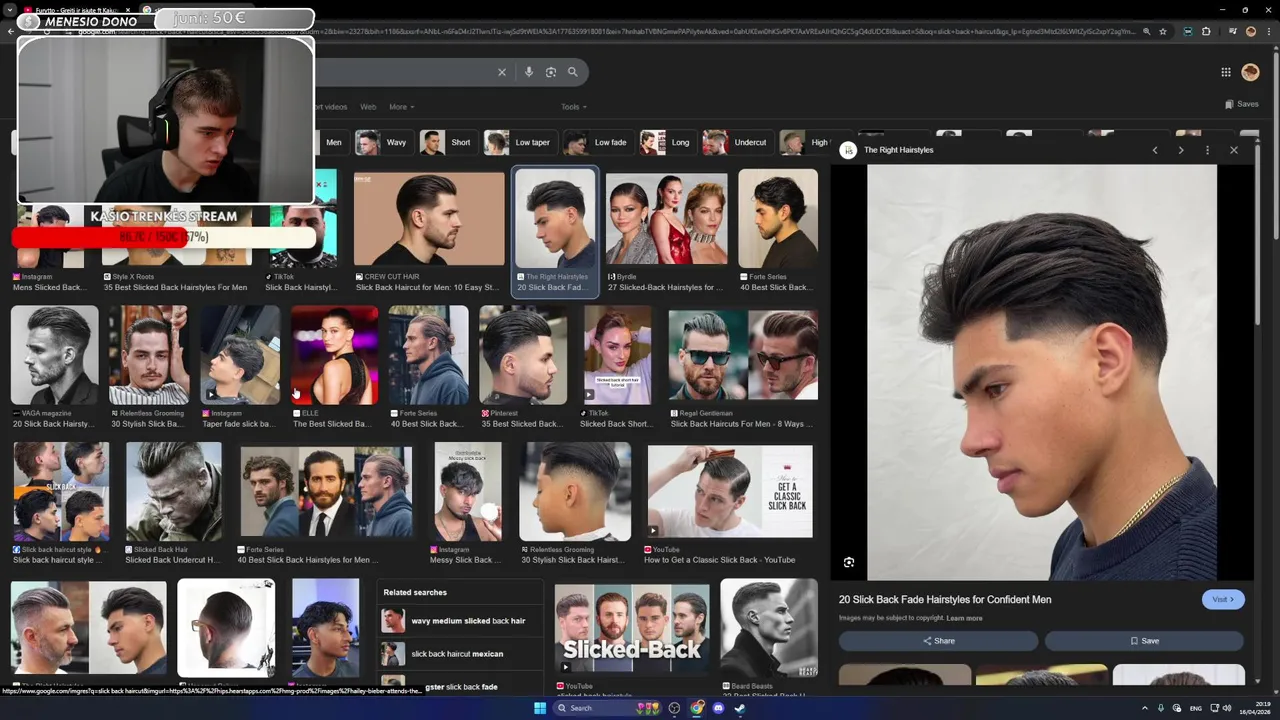The width and height of the screenshot is (1280, 720).
Task: Go to previous image in preview panel
Action: coord(1155,150)
